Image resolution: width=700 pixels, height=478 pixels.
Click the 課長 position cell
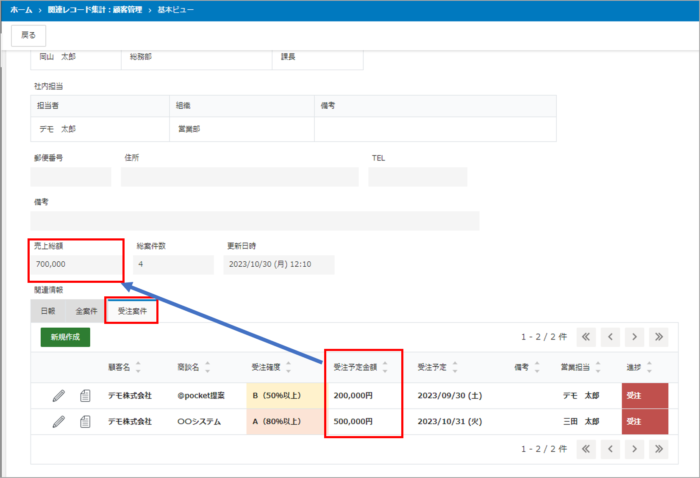(288, 57)
